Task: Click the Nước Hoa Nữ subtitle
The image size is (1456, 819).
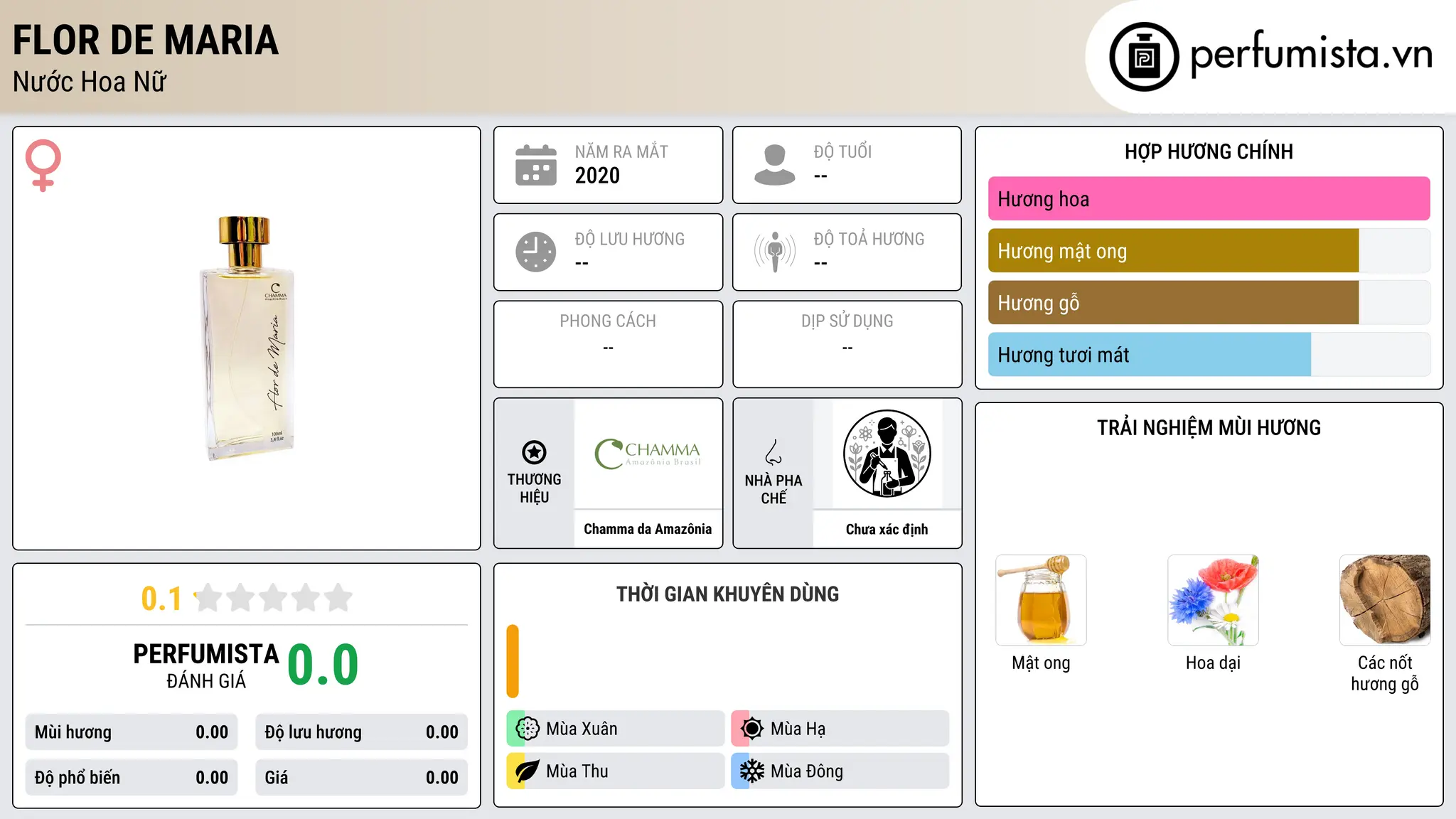Action: click(x=90, y=82)
